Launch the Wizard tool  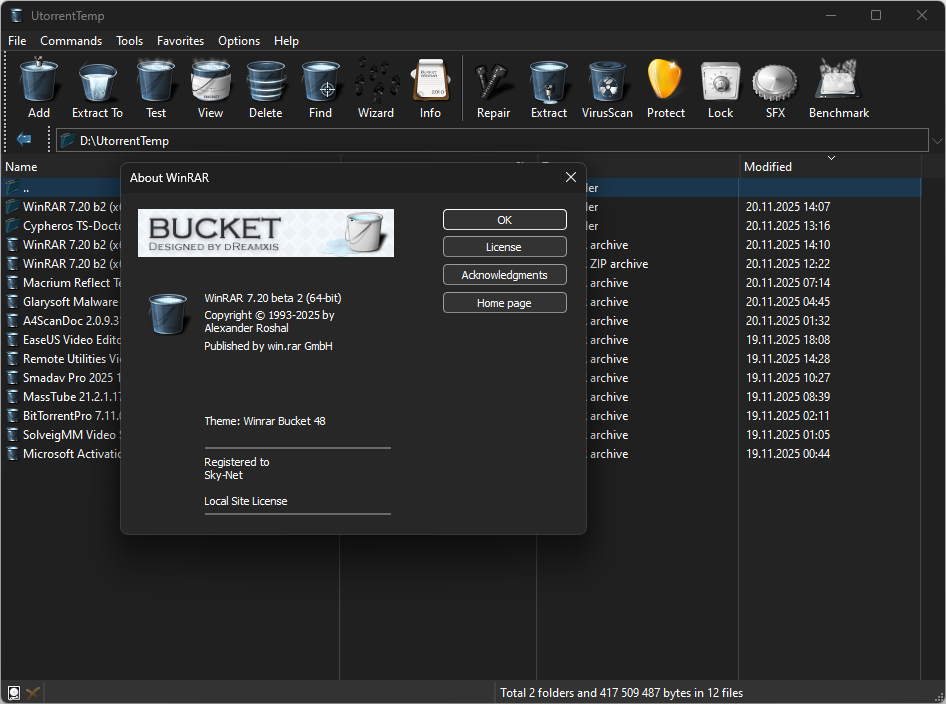click(376, 87)
